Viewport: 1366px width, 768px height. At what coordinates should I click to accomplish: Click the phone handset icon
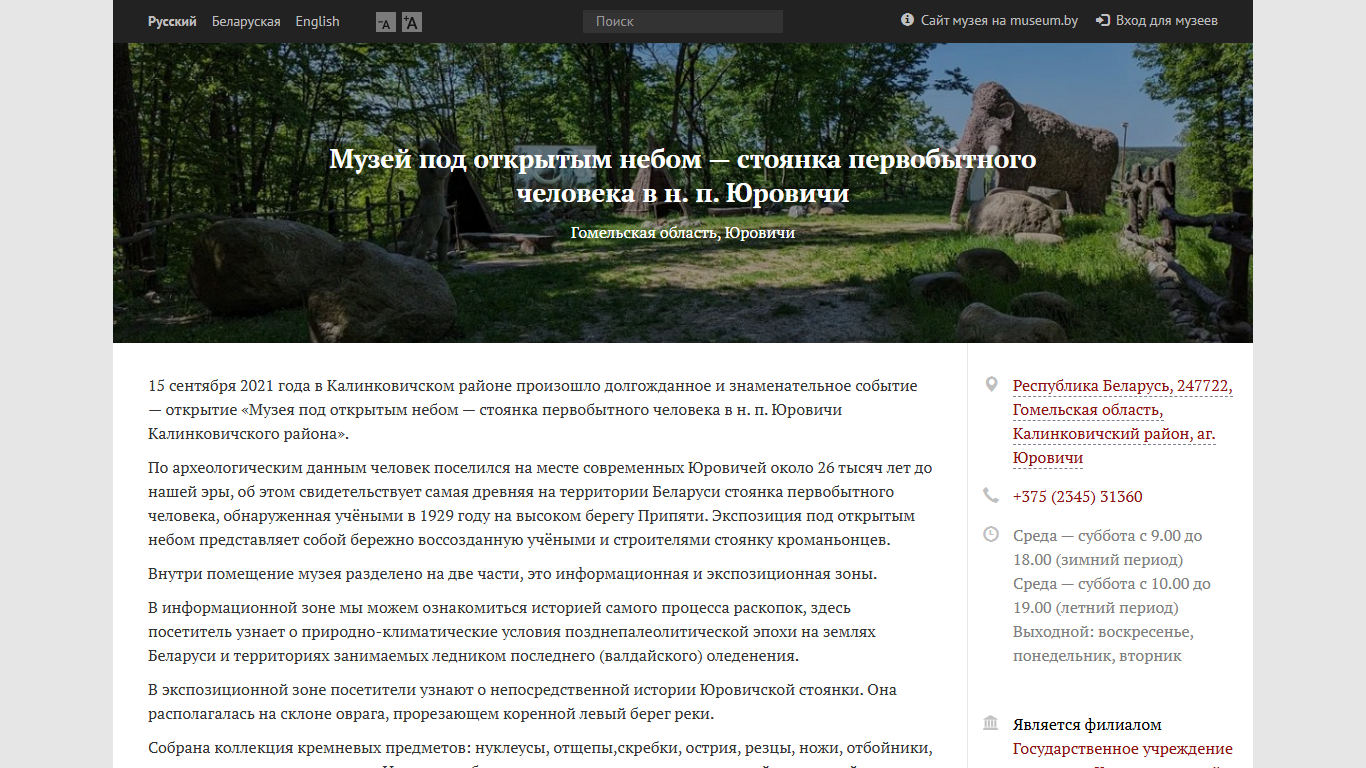(x=991, y=496)
